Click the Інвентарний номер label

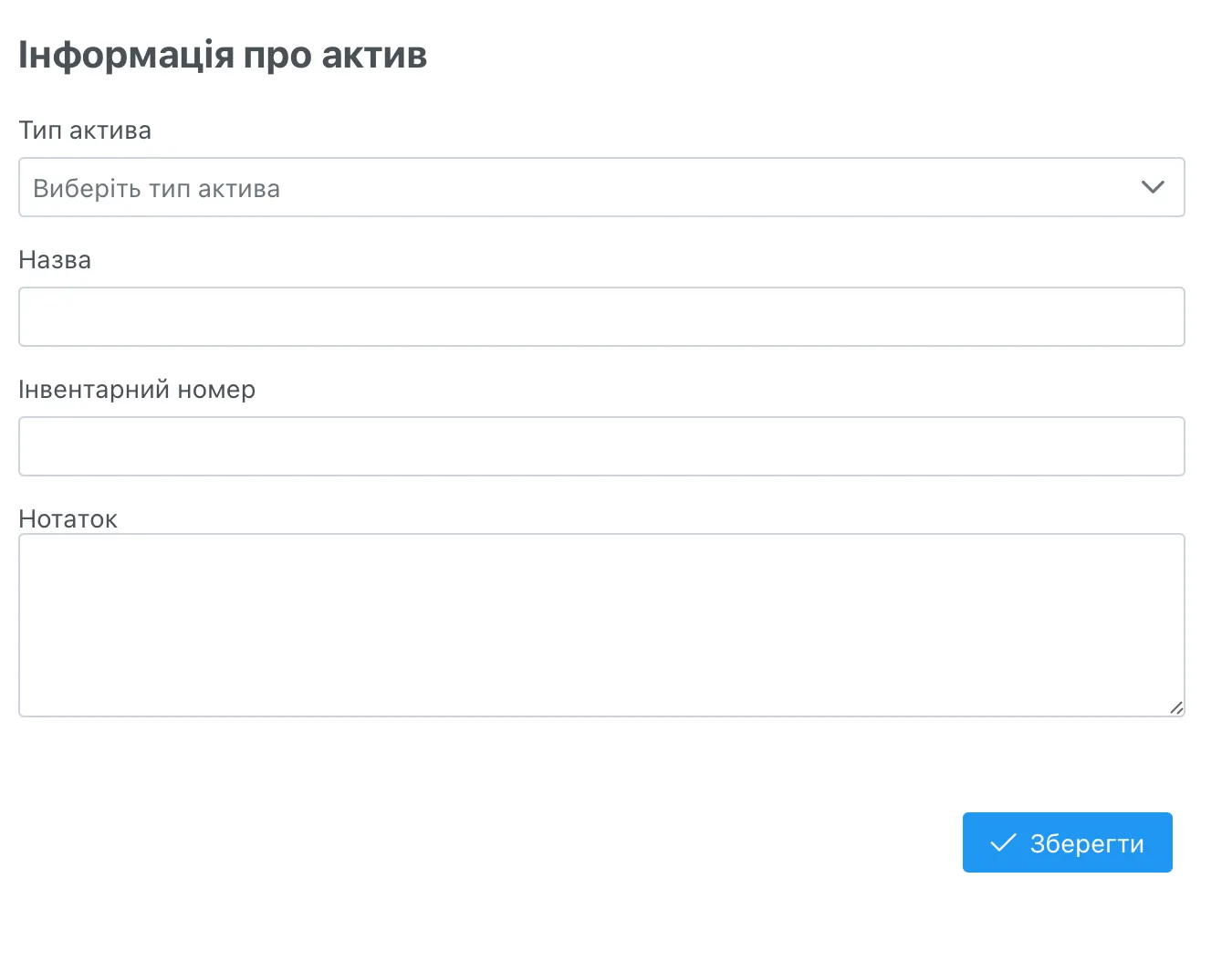point(136,389)
